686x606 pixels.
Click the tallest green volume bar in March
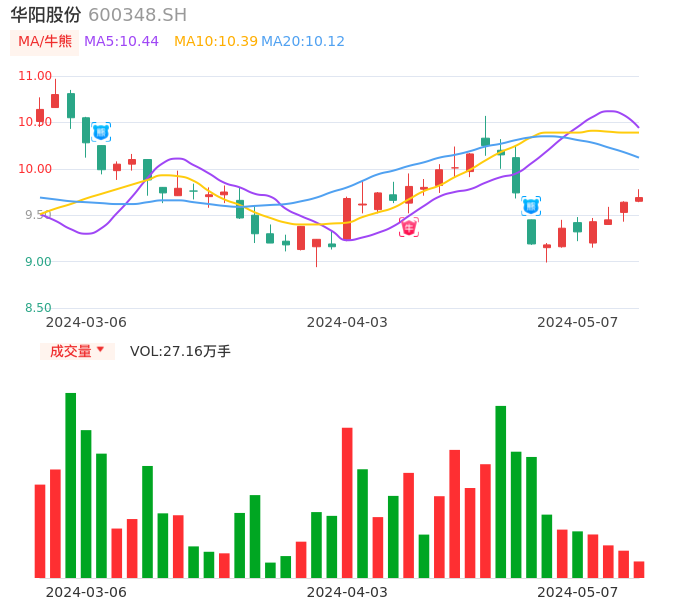[x=71, y=485]
